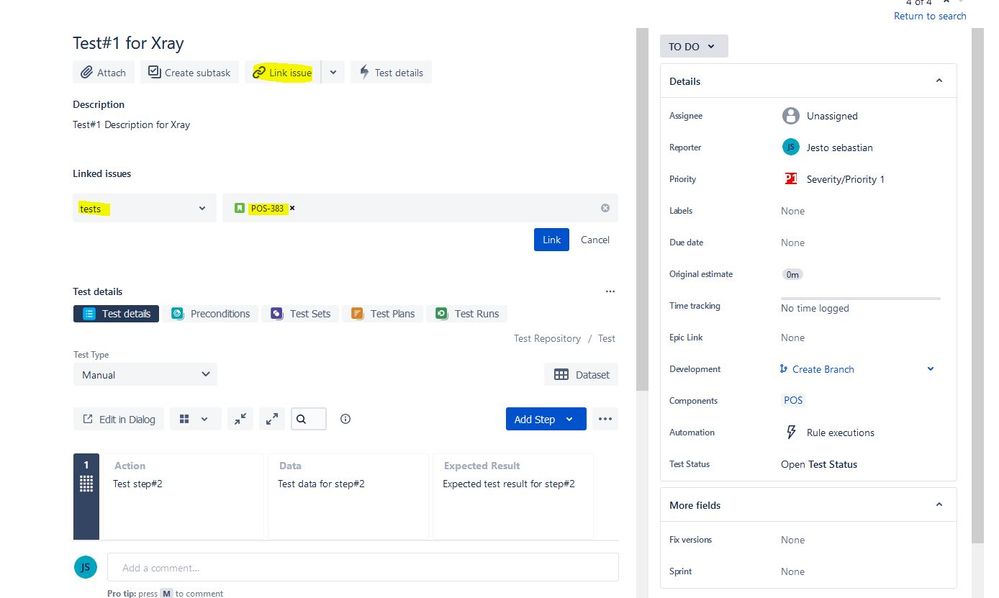Open the Test Plans tab

383,313
